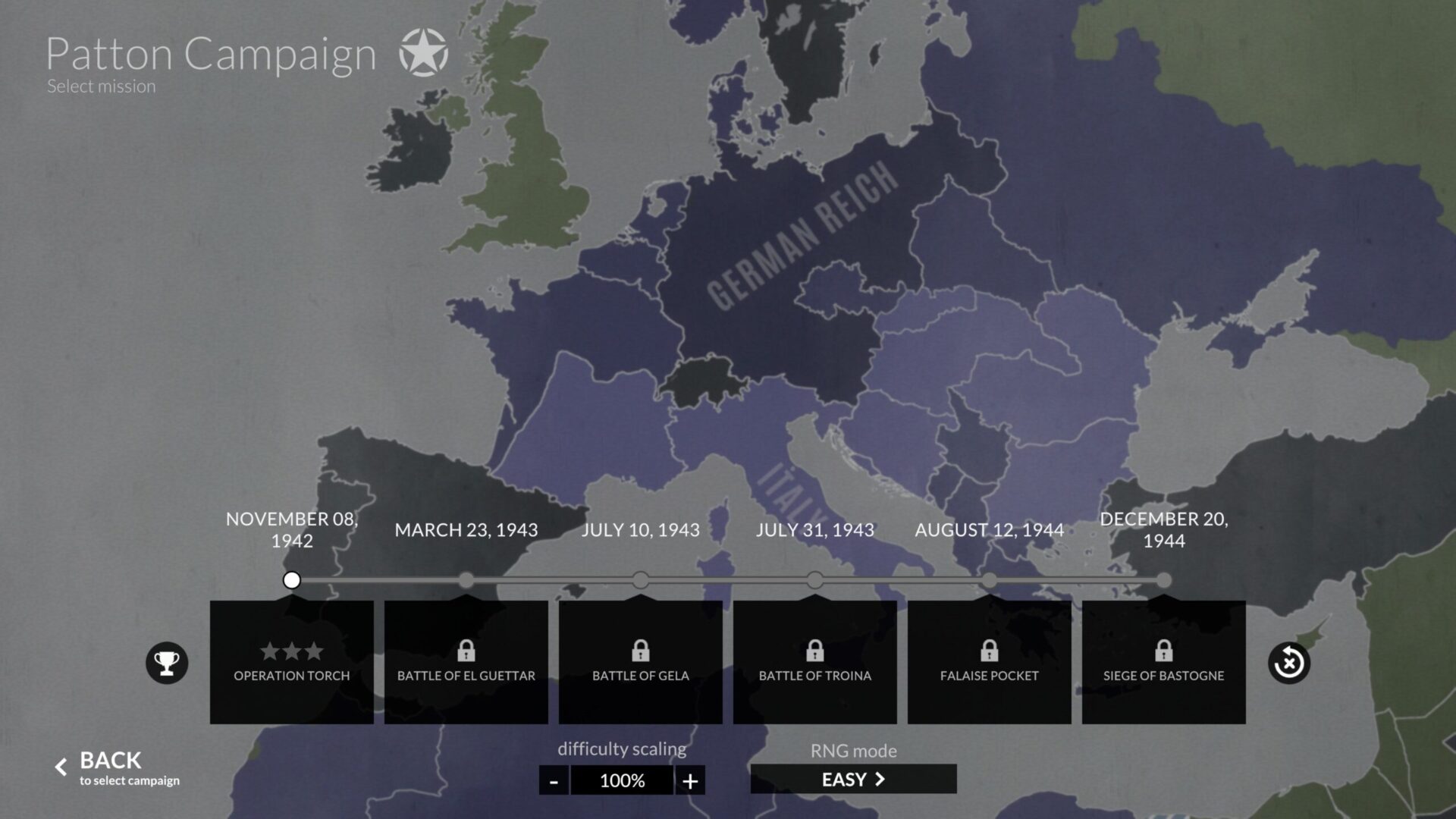Select the Operation Torch mission card
Screen dimensions: 1456x819
coord(292,662)
